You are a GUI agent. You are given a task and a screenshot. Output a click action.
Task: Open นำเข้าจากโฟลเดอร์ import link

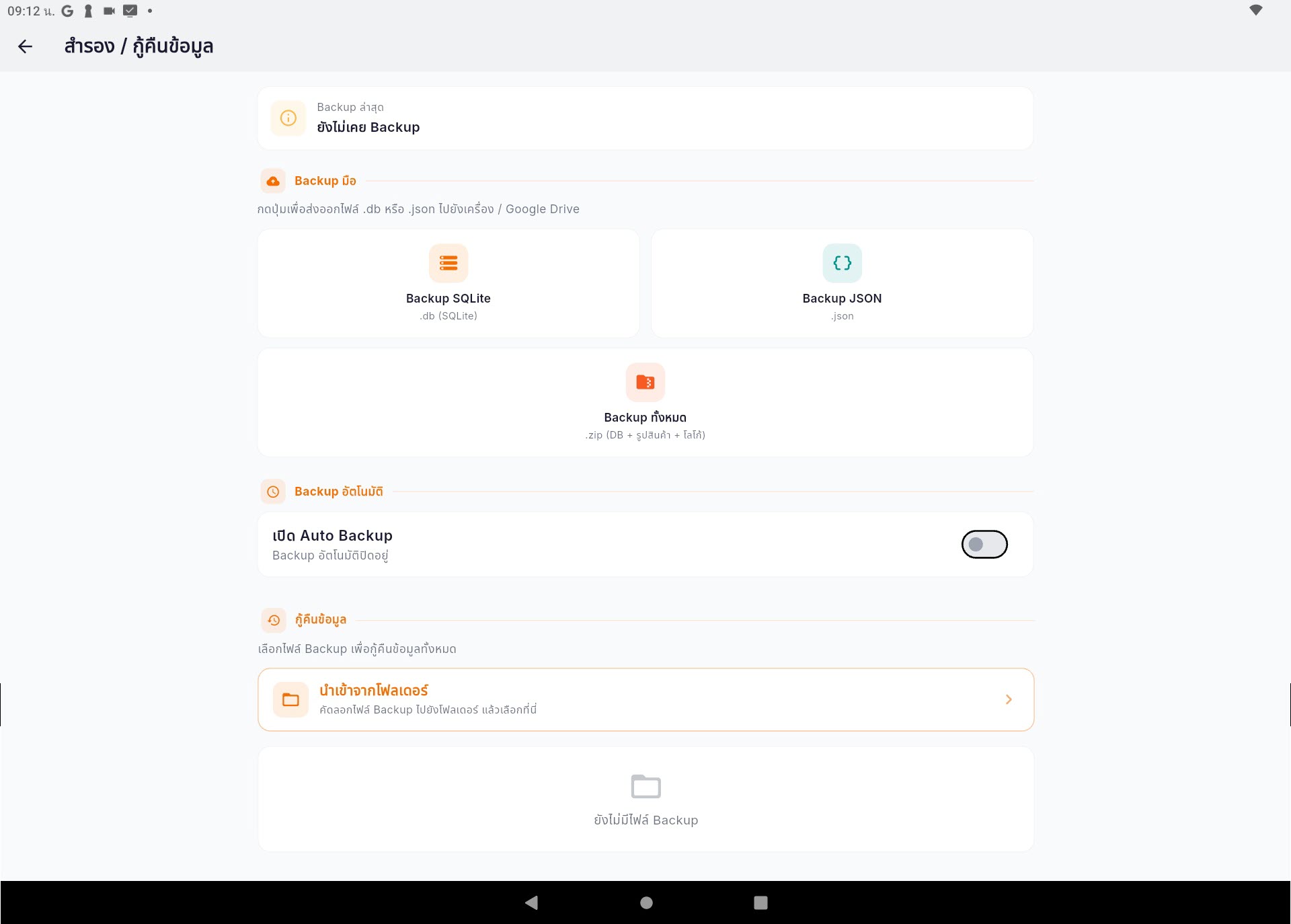[374, 691]
